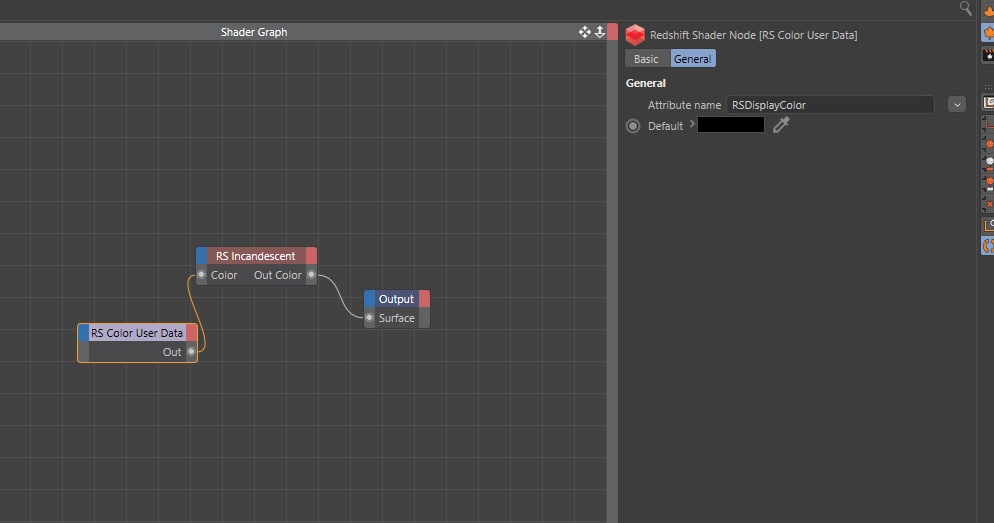
Task: Expand the Default color chevron
Action: pyautogui.click(x=692, y=124)
